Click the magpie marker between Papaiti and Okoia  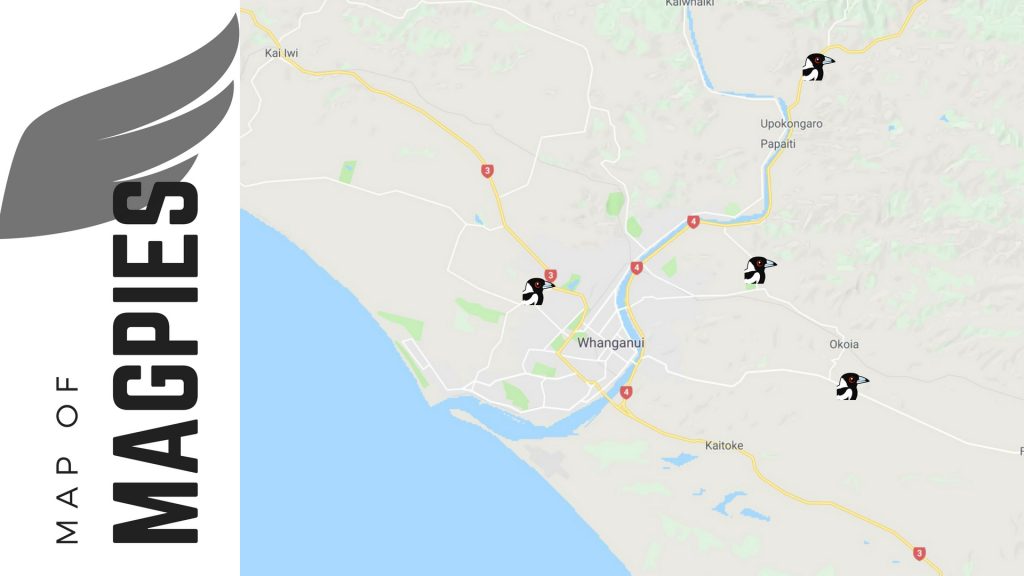coord(760,270)
